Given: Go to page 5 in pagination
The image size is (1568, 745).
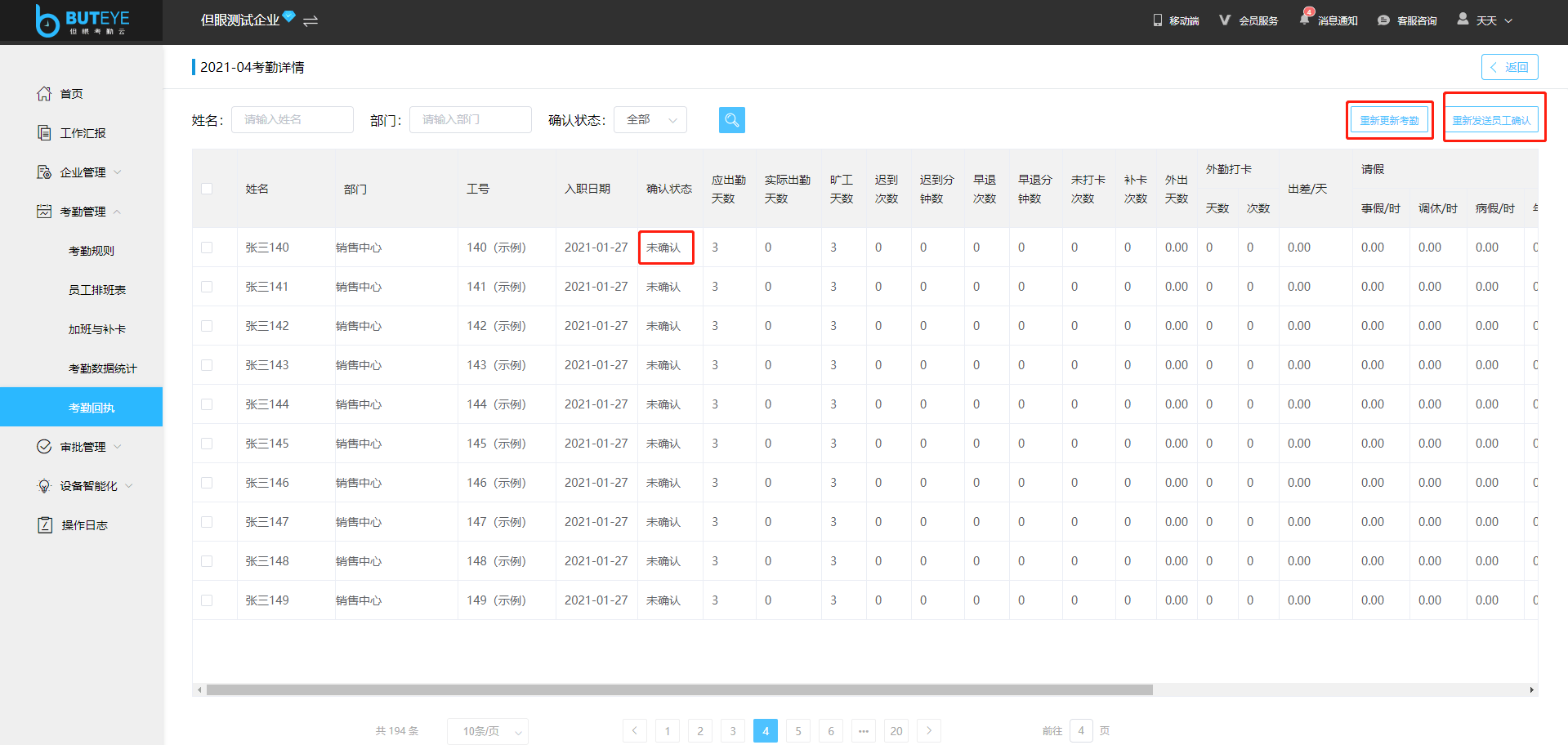Looking at the screenshot, I should coord(797,730).
